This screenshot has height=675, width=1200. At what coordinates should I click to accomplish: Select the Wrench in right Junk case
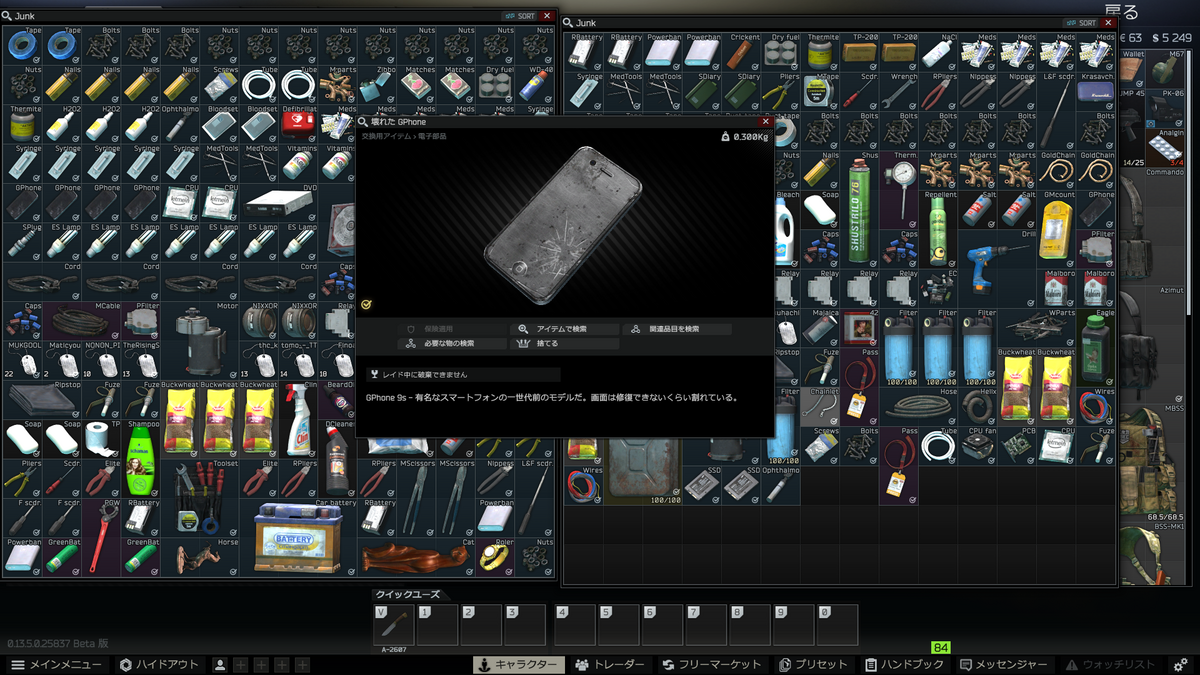point(899,91)
